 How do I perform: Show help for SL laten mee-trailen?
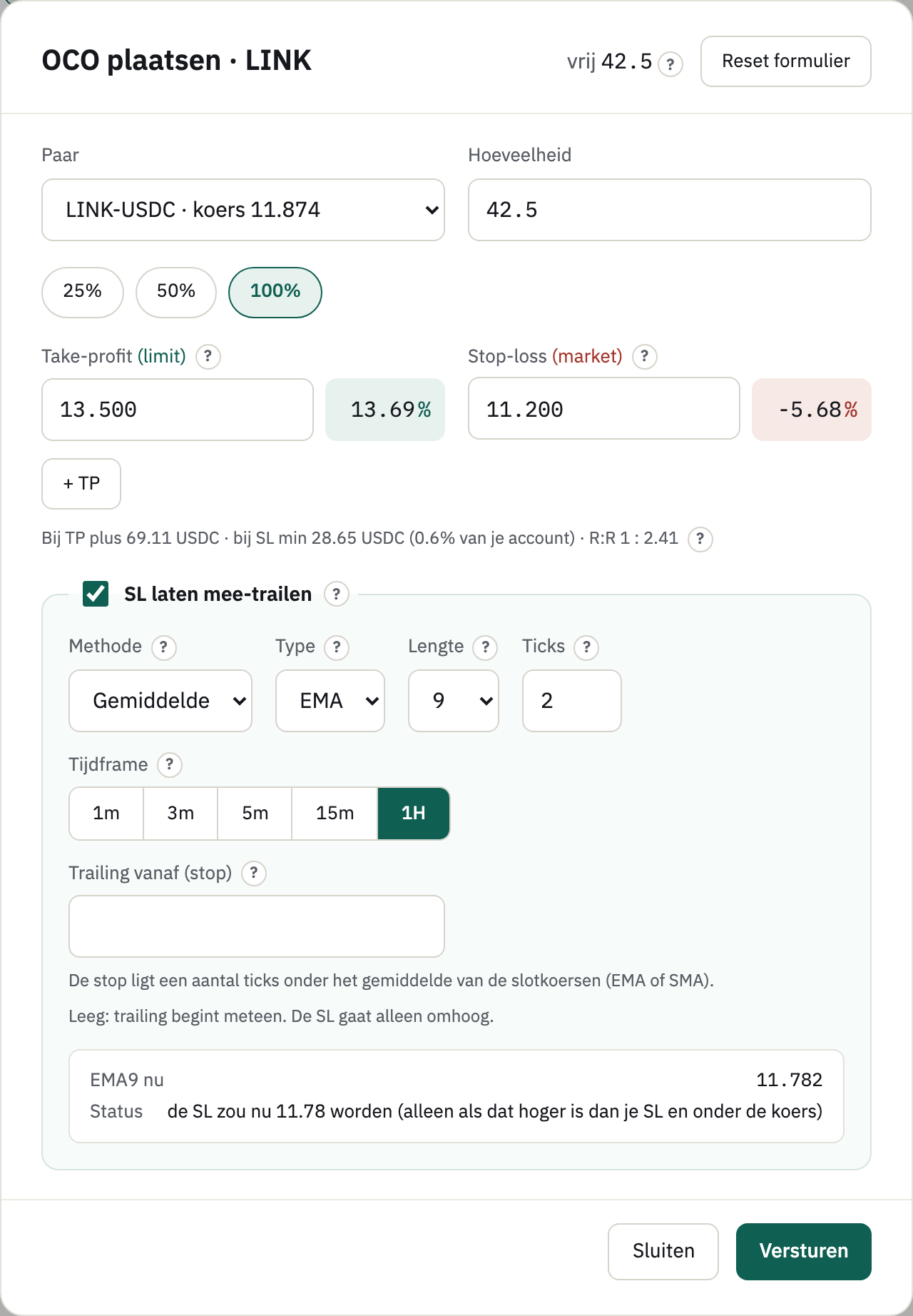pyautogui.click(x=336, y=594)
